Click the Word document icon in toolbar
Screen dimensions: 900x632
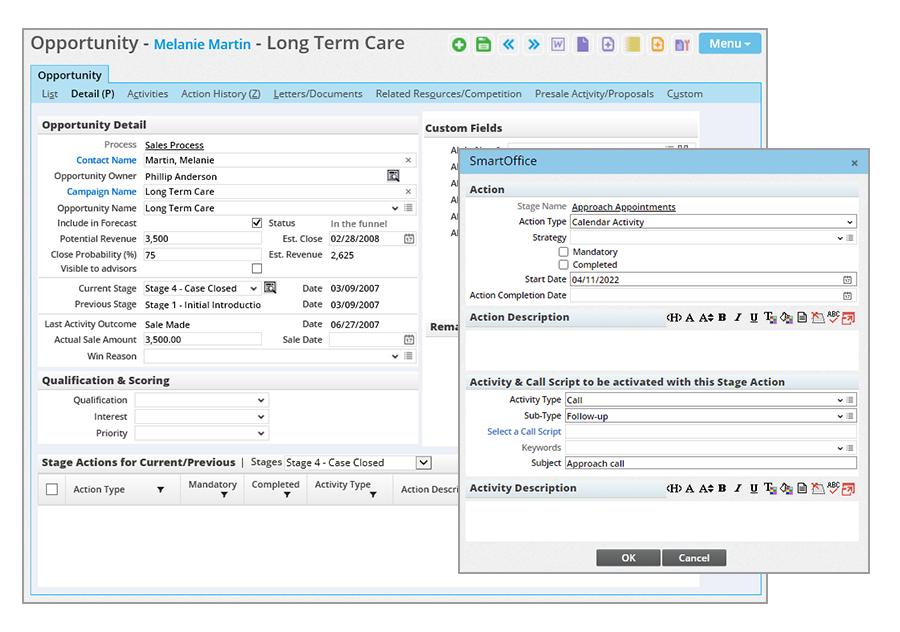click(557, 44)
